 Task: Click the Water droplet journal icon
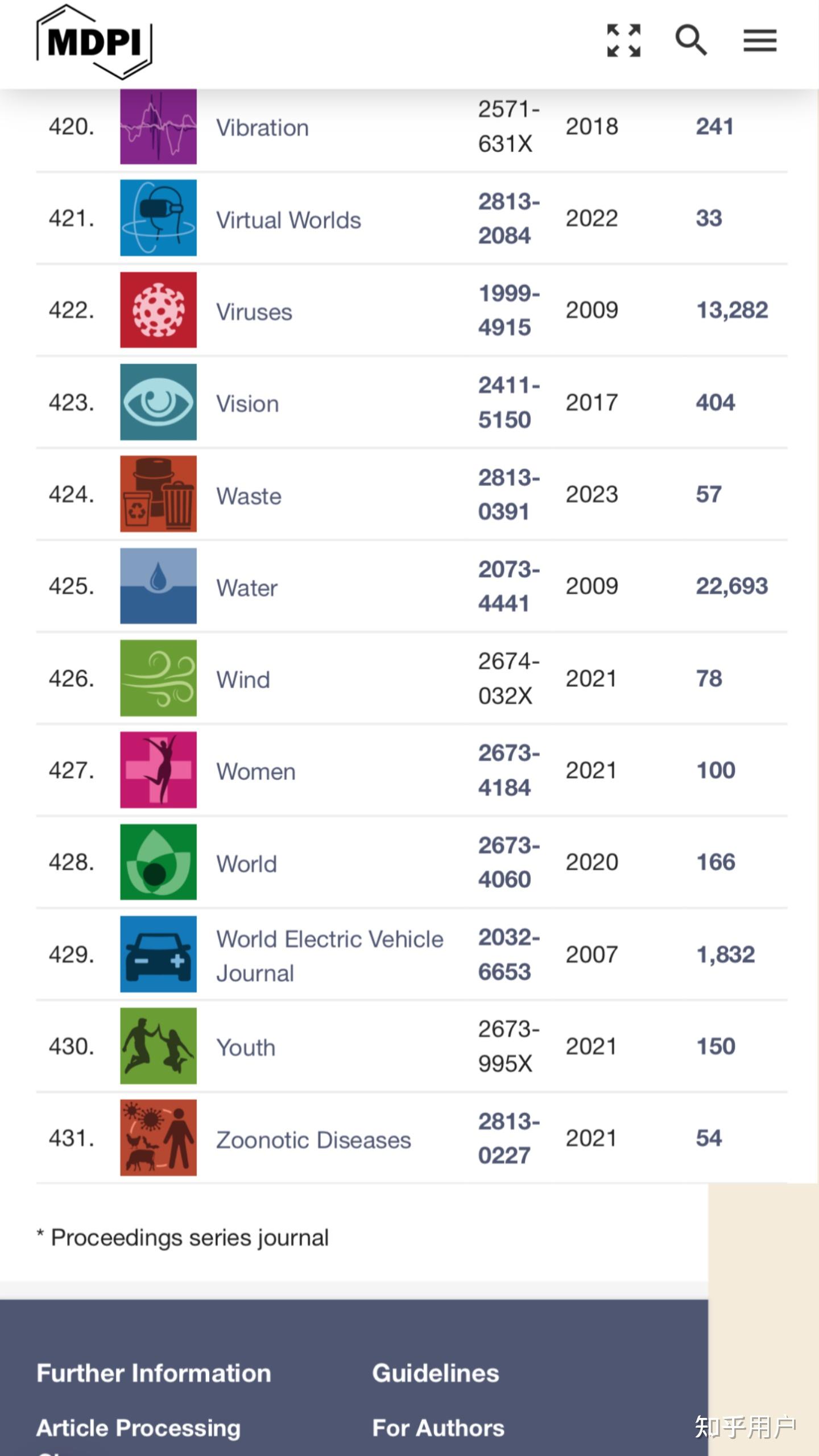click(x=158, y=586)
